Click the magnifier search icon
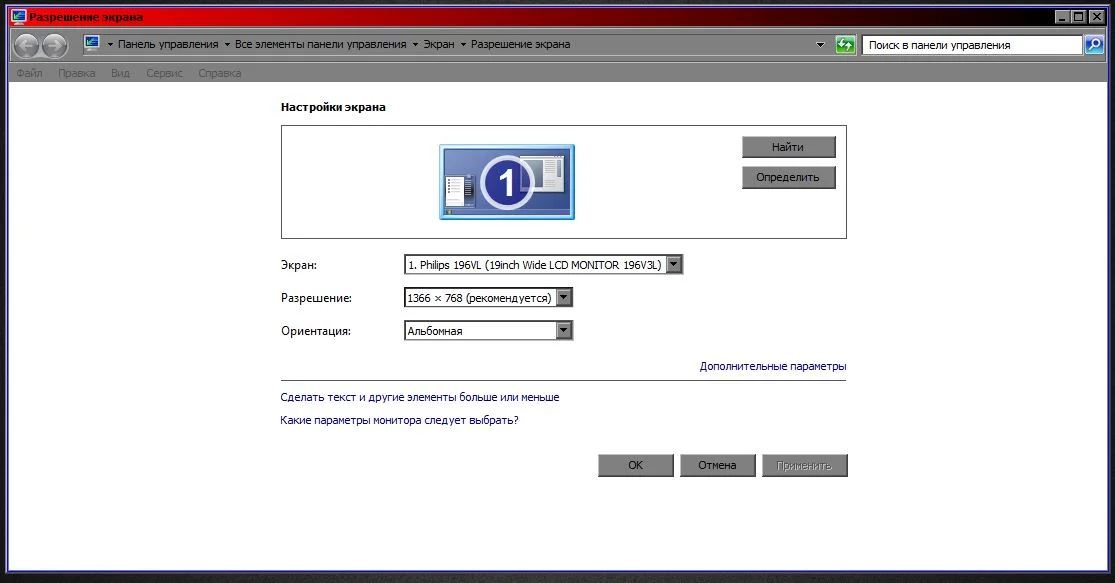This screenshot has width=1115, height=583. [x=1094, y=45]
